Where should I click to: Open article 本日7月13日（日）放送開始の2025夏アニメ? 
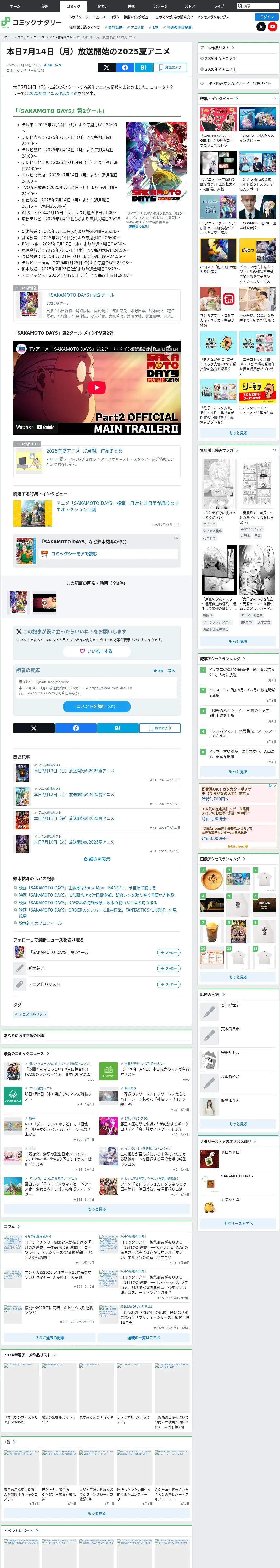pos(74,771)
